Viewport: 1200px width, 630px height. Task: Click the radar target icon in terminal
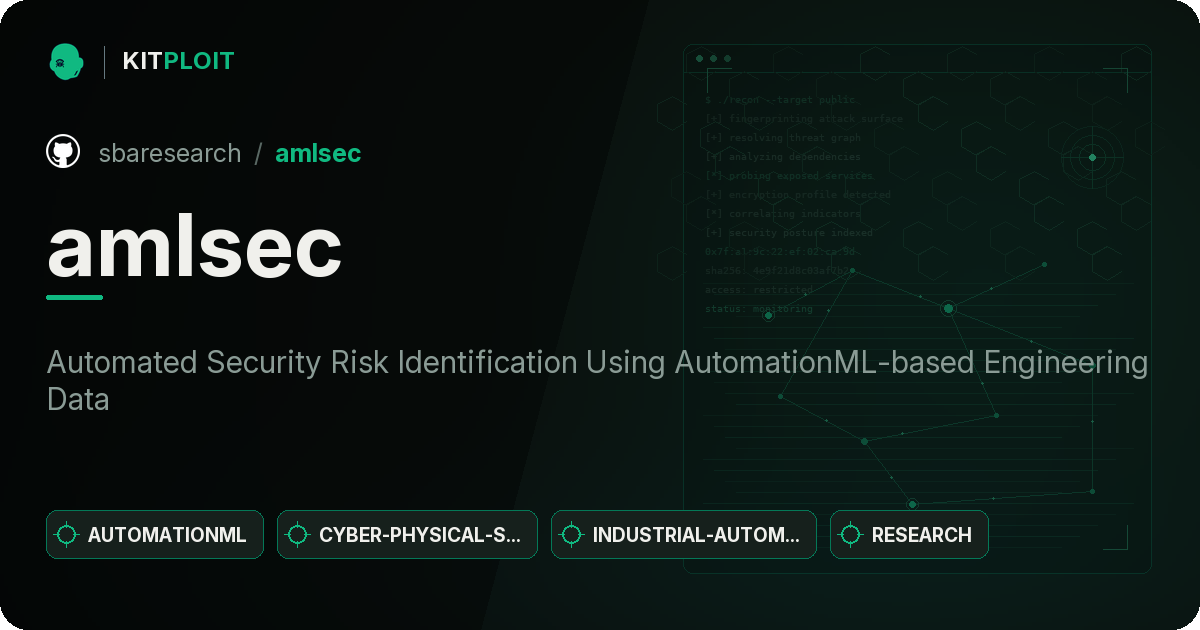click(1092, 157)
